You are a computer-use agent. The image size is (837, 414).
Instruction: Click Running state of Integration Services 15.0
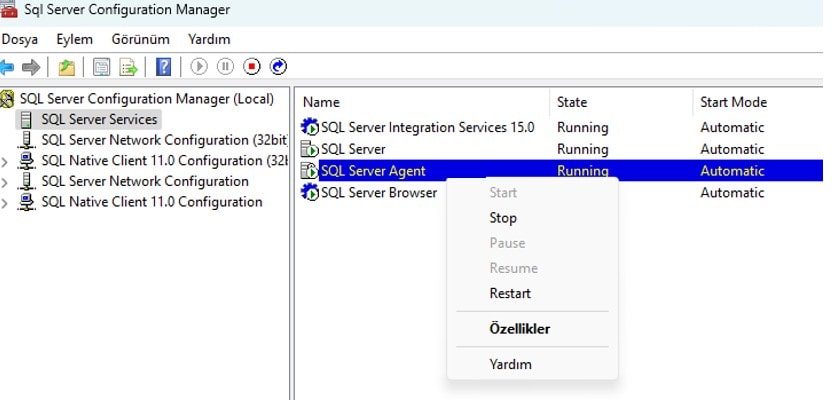click(582, 128)
